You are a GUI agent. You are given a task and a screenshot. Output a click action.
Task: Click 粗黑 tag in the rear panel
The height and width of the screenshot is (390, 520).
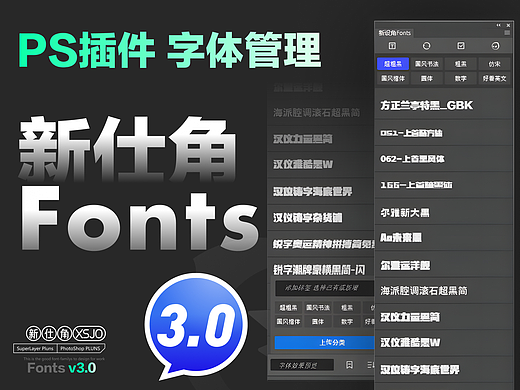point(347,308)
